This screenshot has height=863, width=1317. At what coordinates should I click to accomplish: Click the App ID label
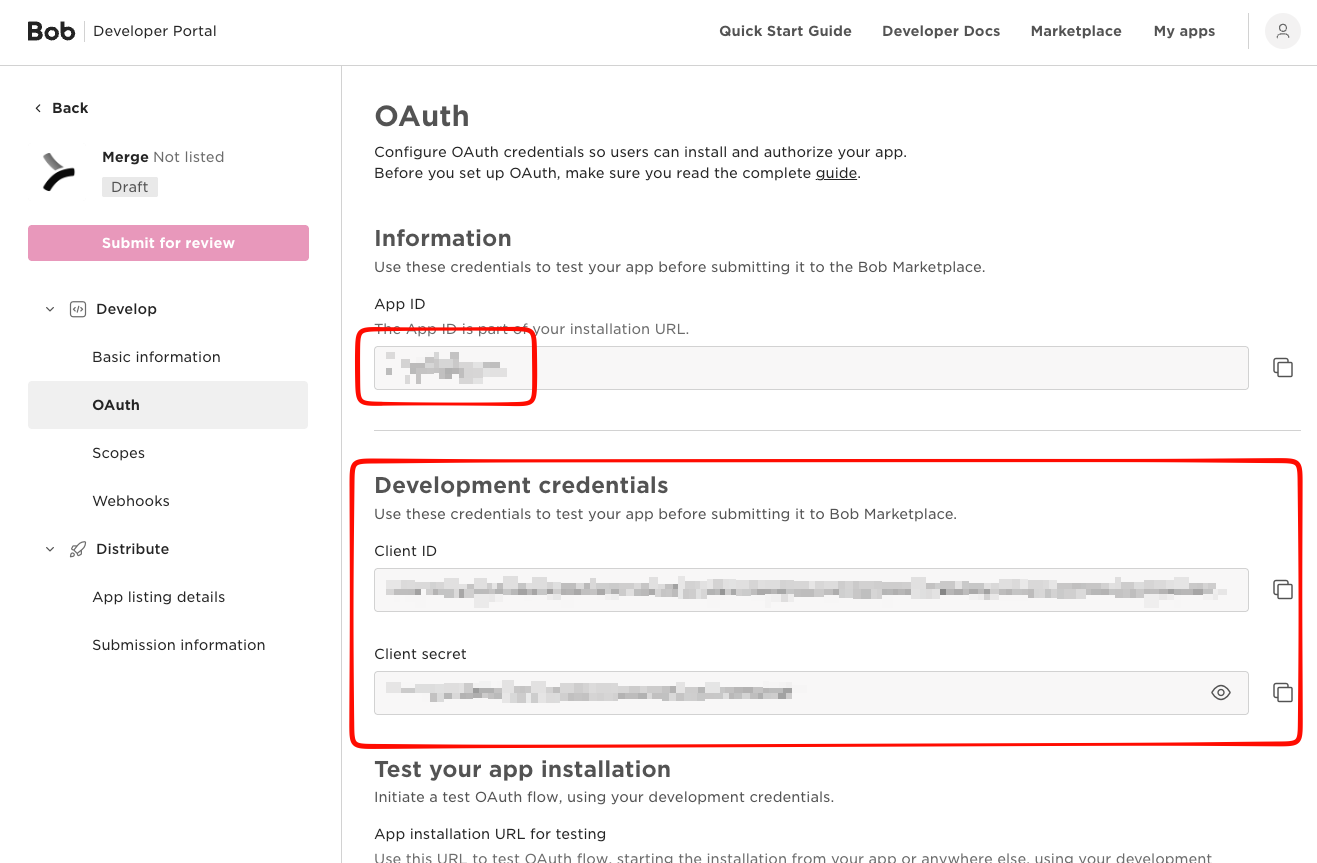[x=400, y=304]
